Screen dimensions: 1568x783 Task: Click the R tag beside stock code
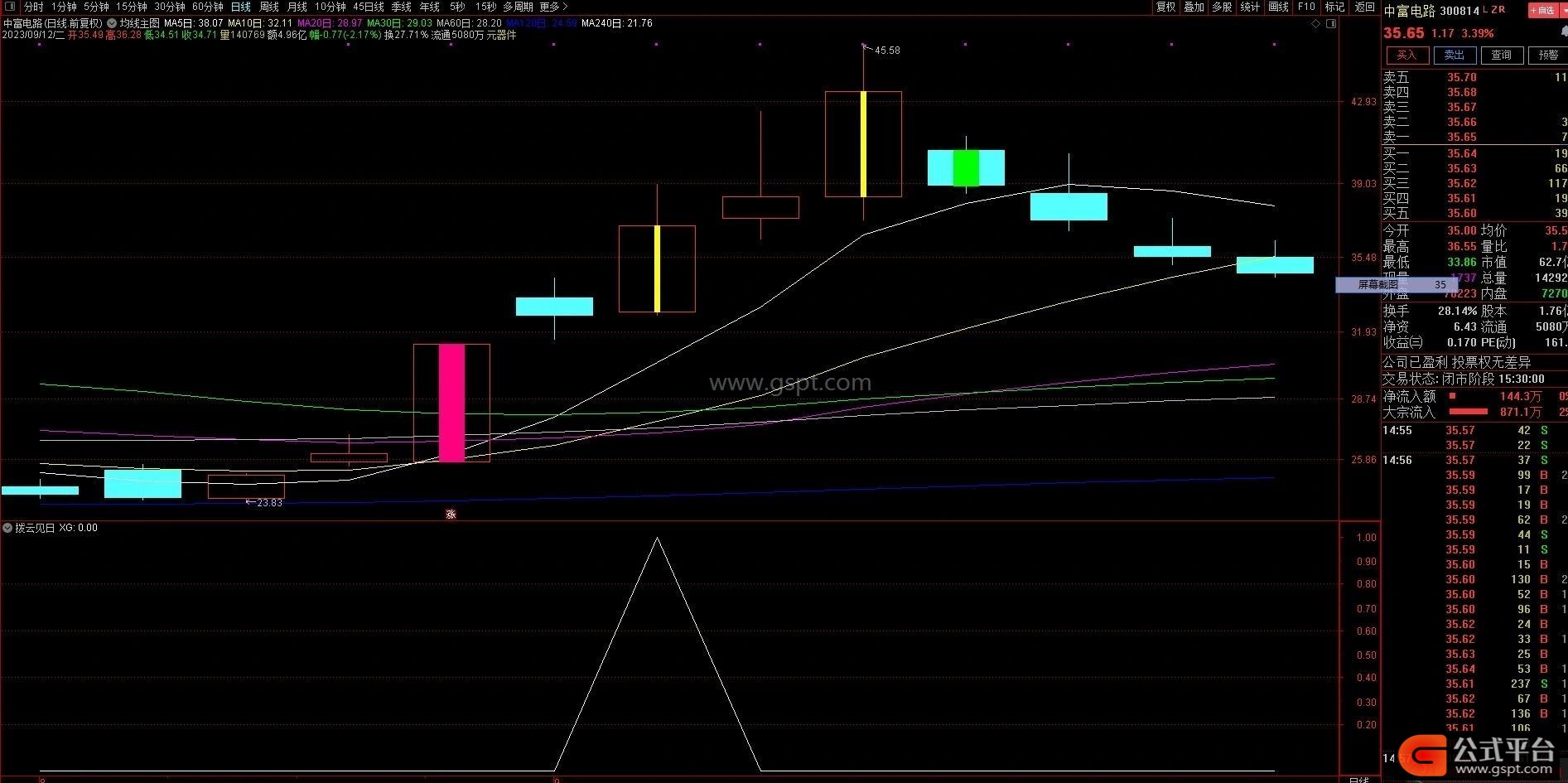coord(1502,10)
